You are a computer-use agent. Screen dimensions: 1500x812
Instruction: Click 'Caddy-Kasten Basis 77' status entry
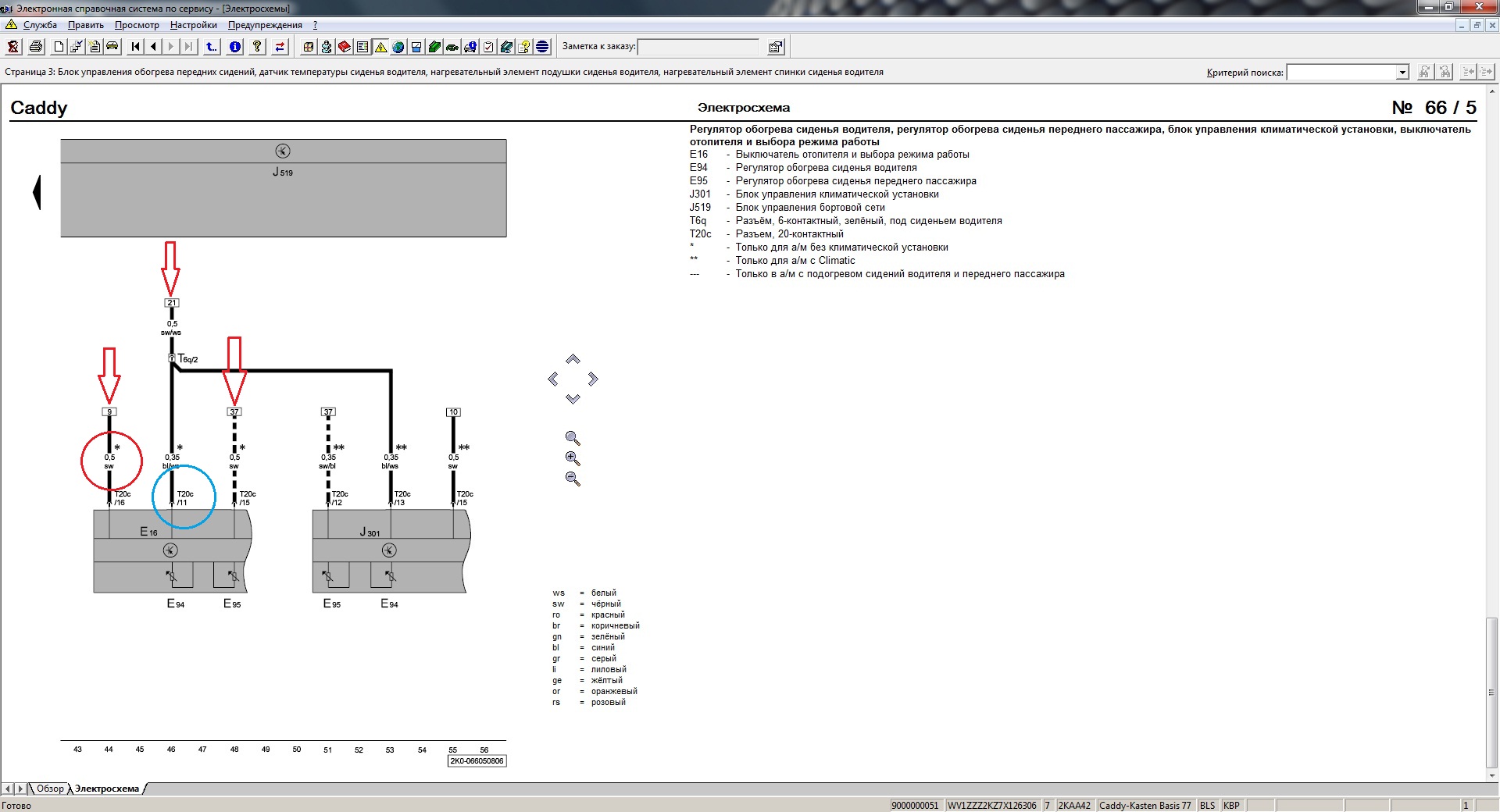(x=1145, y=805)
